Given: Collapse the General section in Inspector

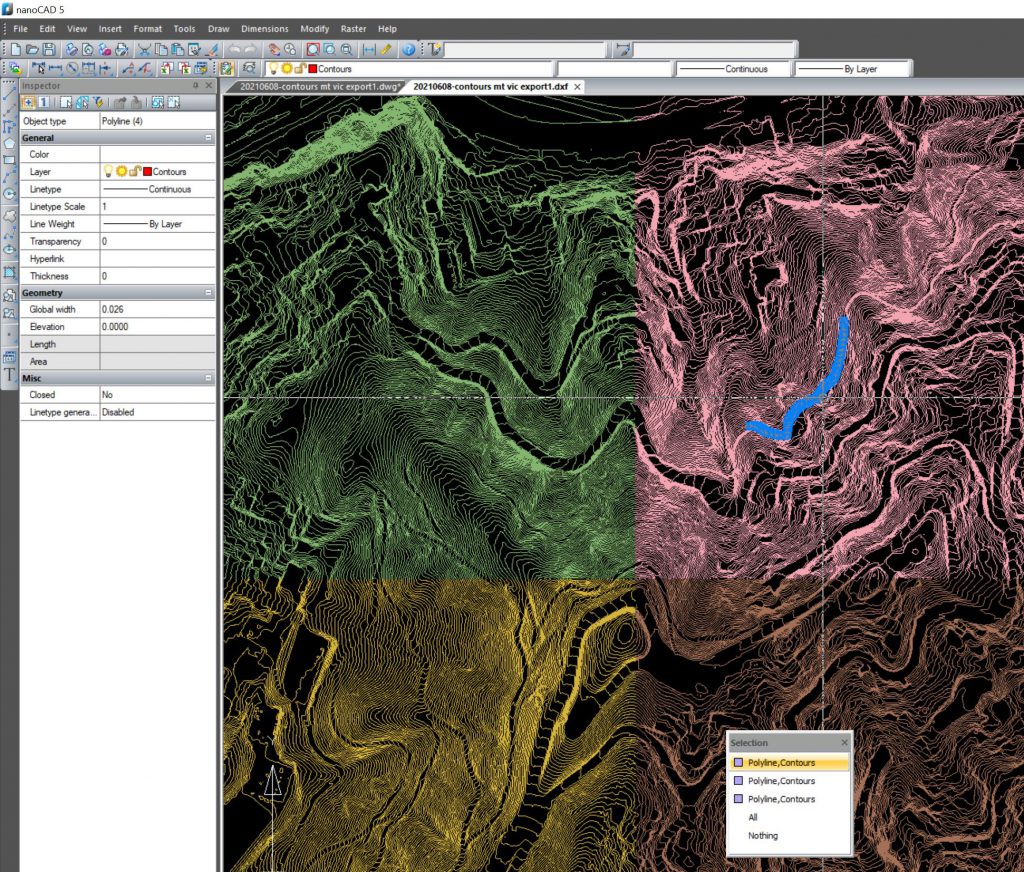Looking at the screenshot, I should 208,138.
